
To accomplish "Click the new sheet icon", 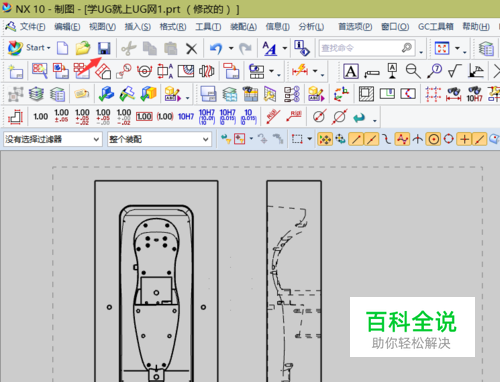I will coord(16,71).
